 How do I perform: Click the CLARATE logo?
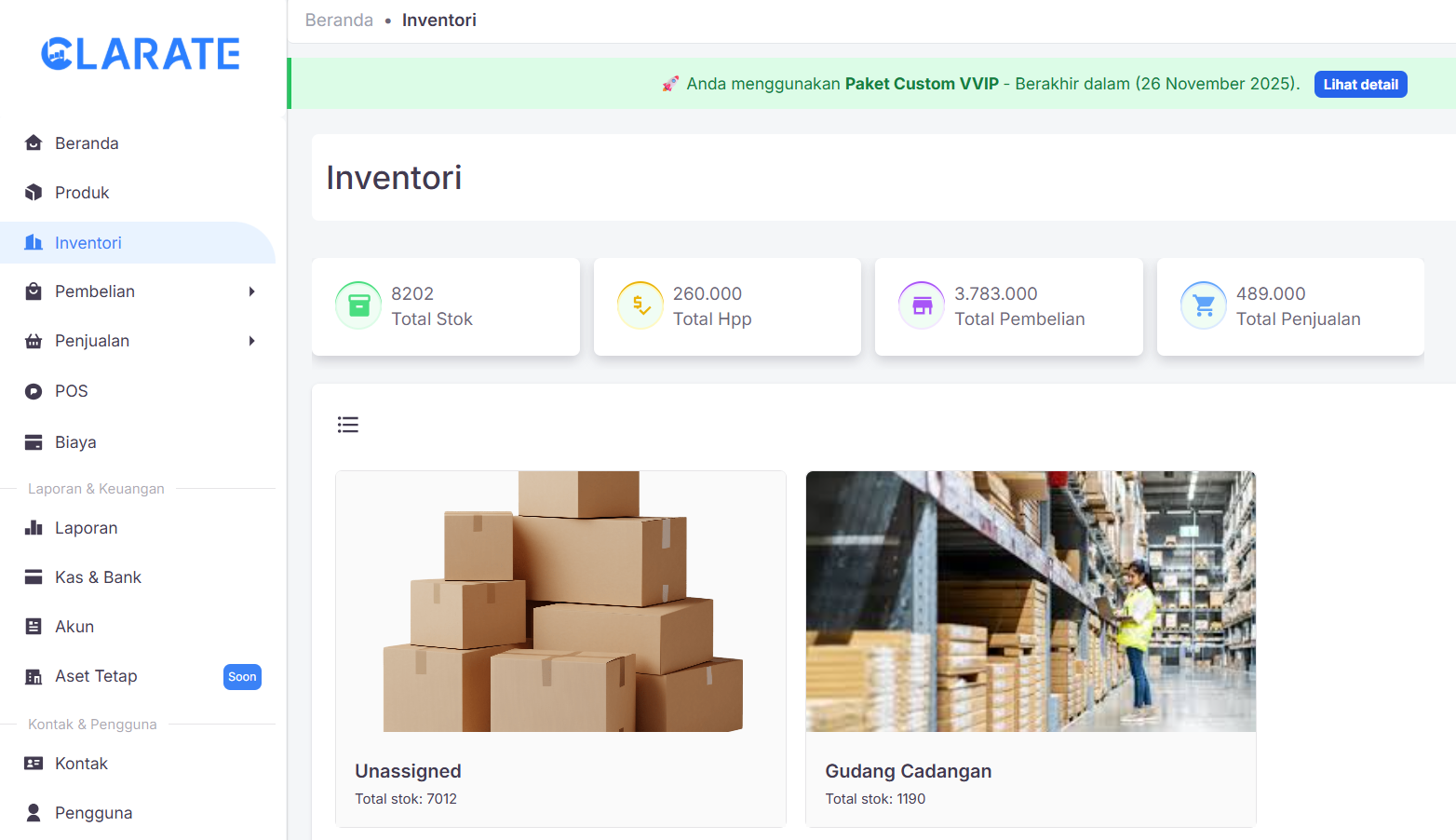coord(141,54)
